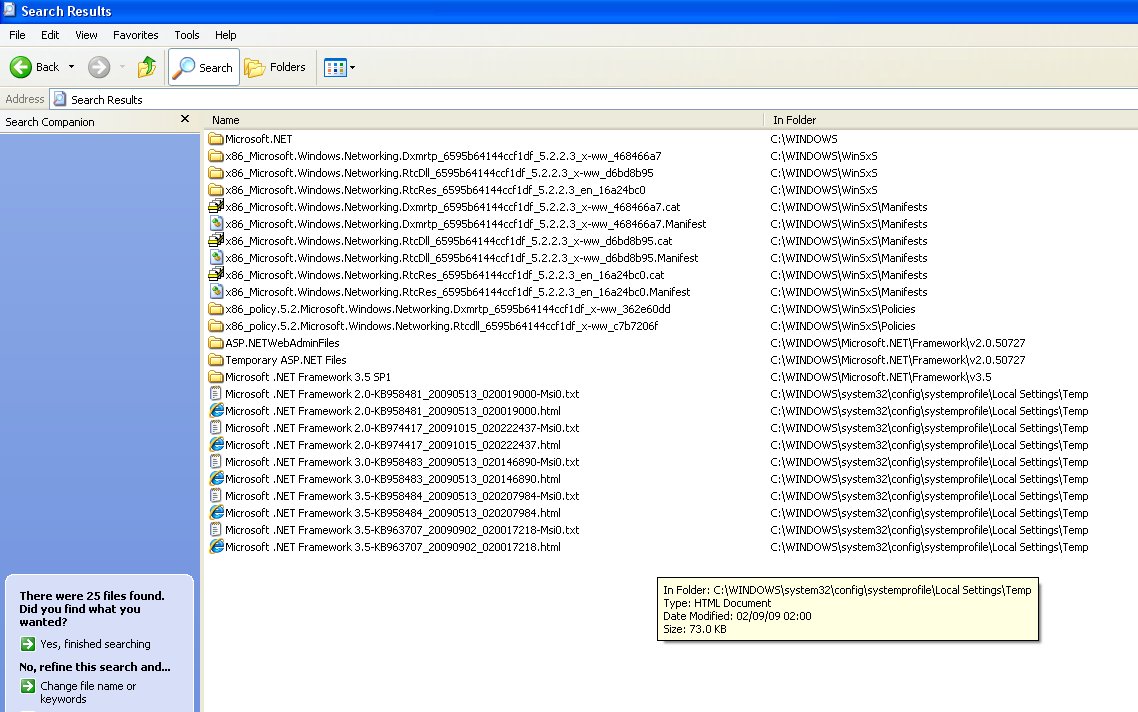Image resolution: width=1138 pixels, height=712 pixels.
Task: Click the Search Results address bar icon
Action: point(60,99)
